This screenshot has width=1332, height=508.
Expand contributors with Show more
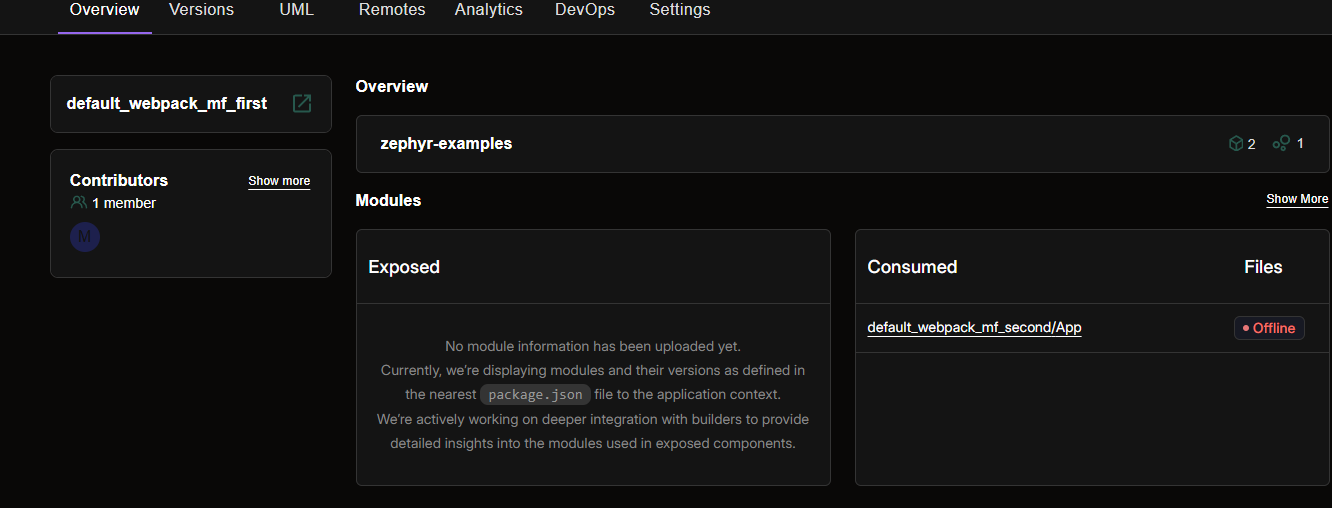tap(279, 181)
